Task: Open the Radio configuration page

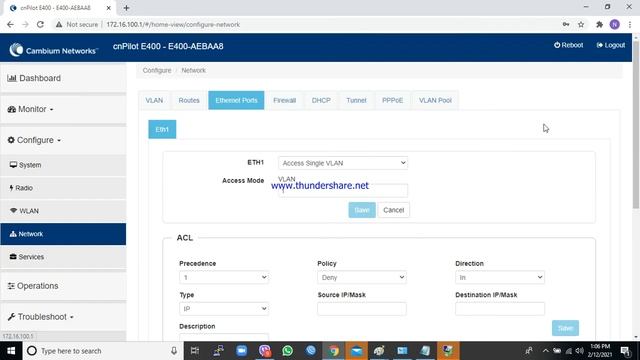Action: (x=63, y=188)
